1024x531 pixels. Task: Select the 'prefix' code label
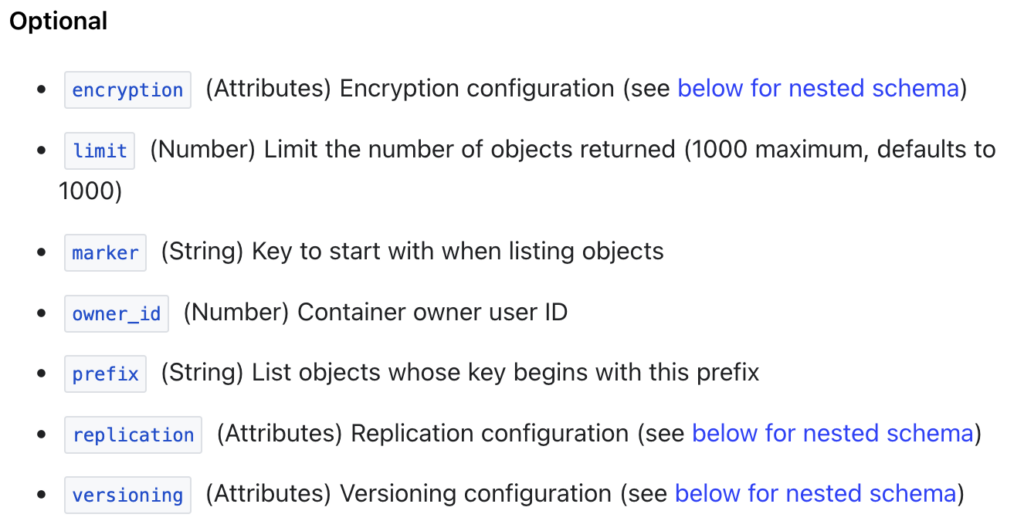point(105,374)
